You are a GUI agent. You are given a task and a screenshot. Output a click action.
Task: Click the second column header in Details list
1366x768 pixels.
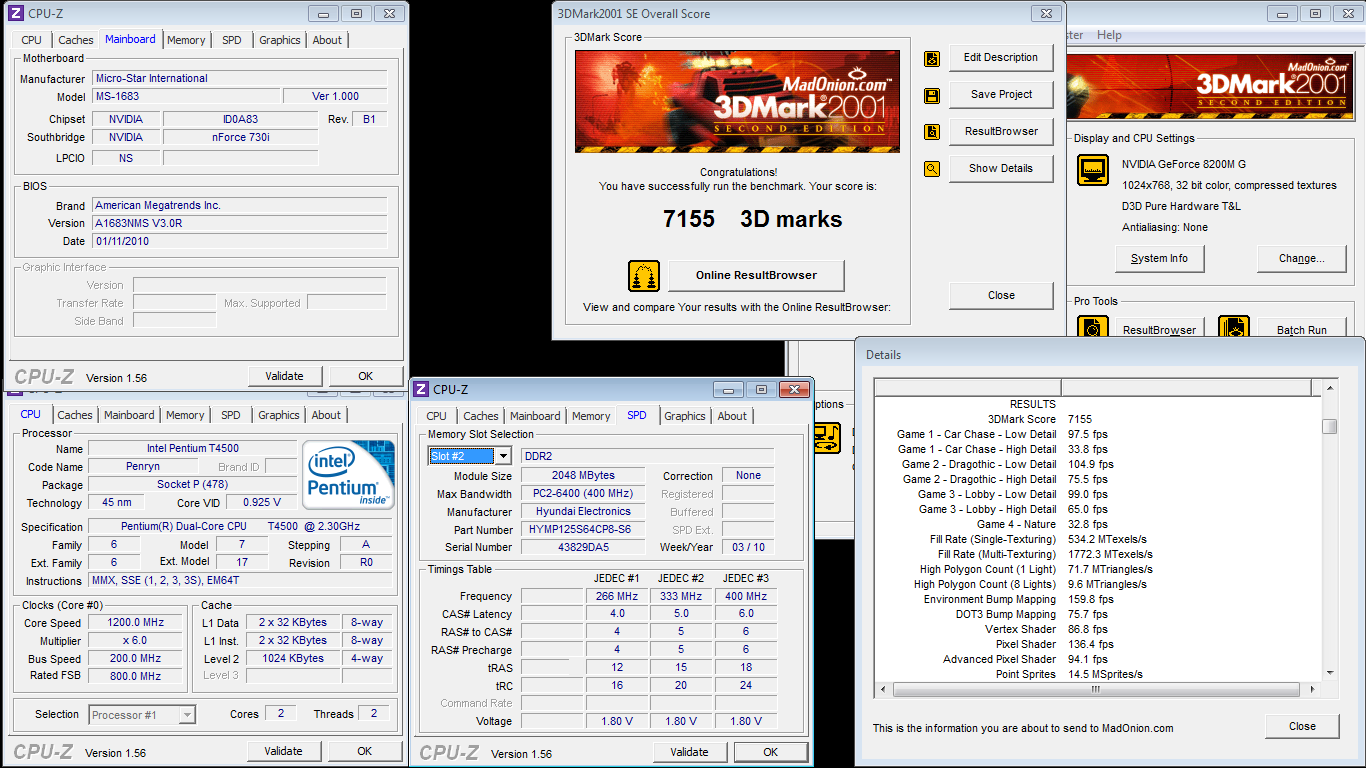click(x=1187, y=388)
